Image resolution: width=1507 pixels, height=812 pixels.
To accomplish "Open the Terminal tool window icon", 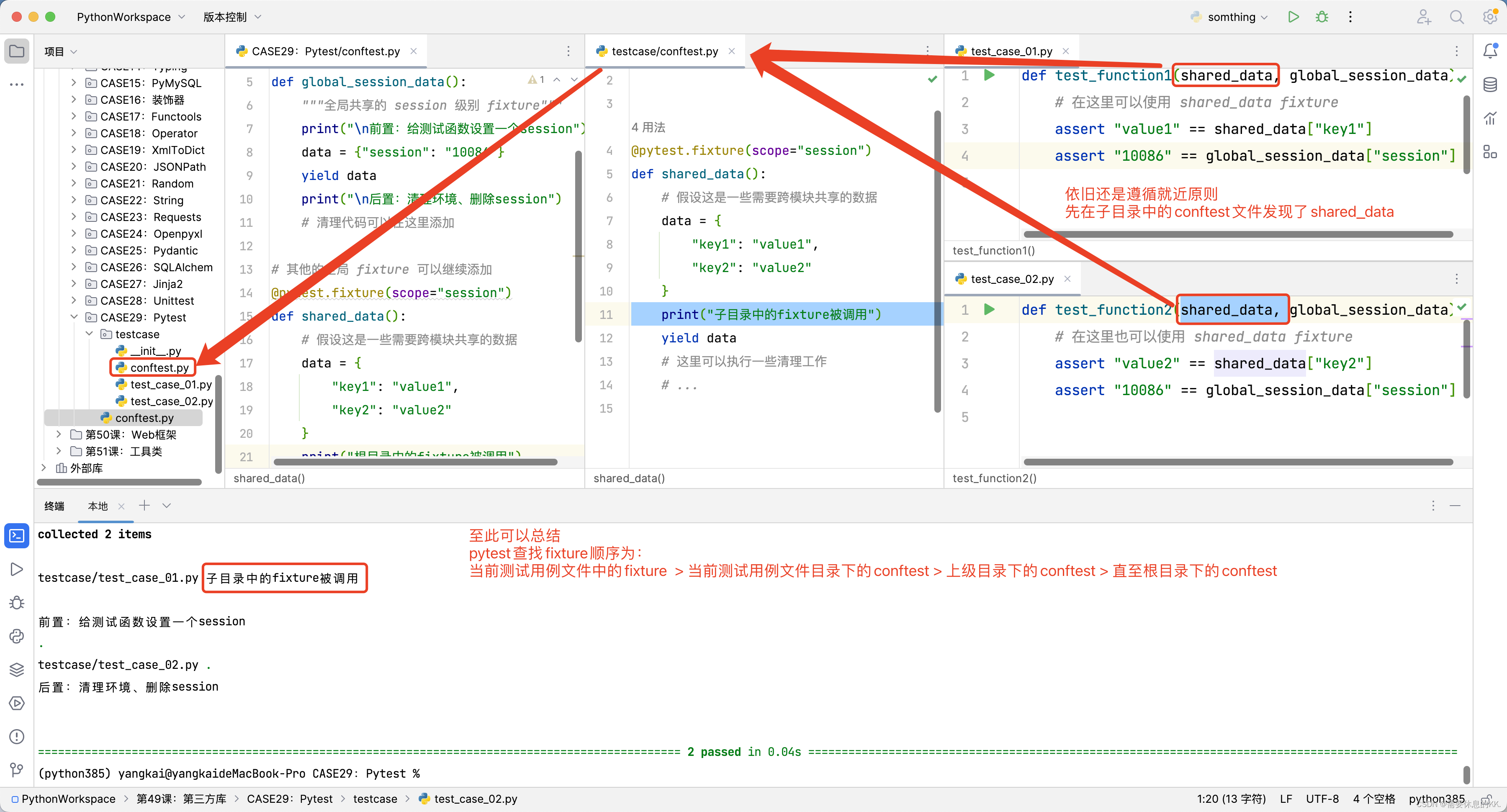I will 16,536.
